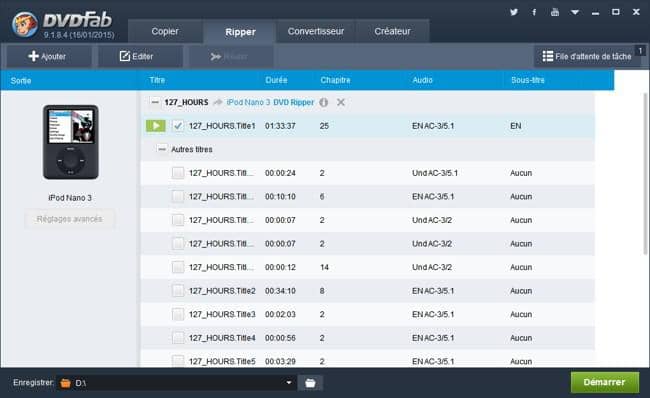
Task: Select the EN subtitle cell of Title1
Action: [x=516, y=126]
